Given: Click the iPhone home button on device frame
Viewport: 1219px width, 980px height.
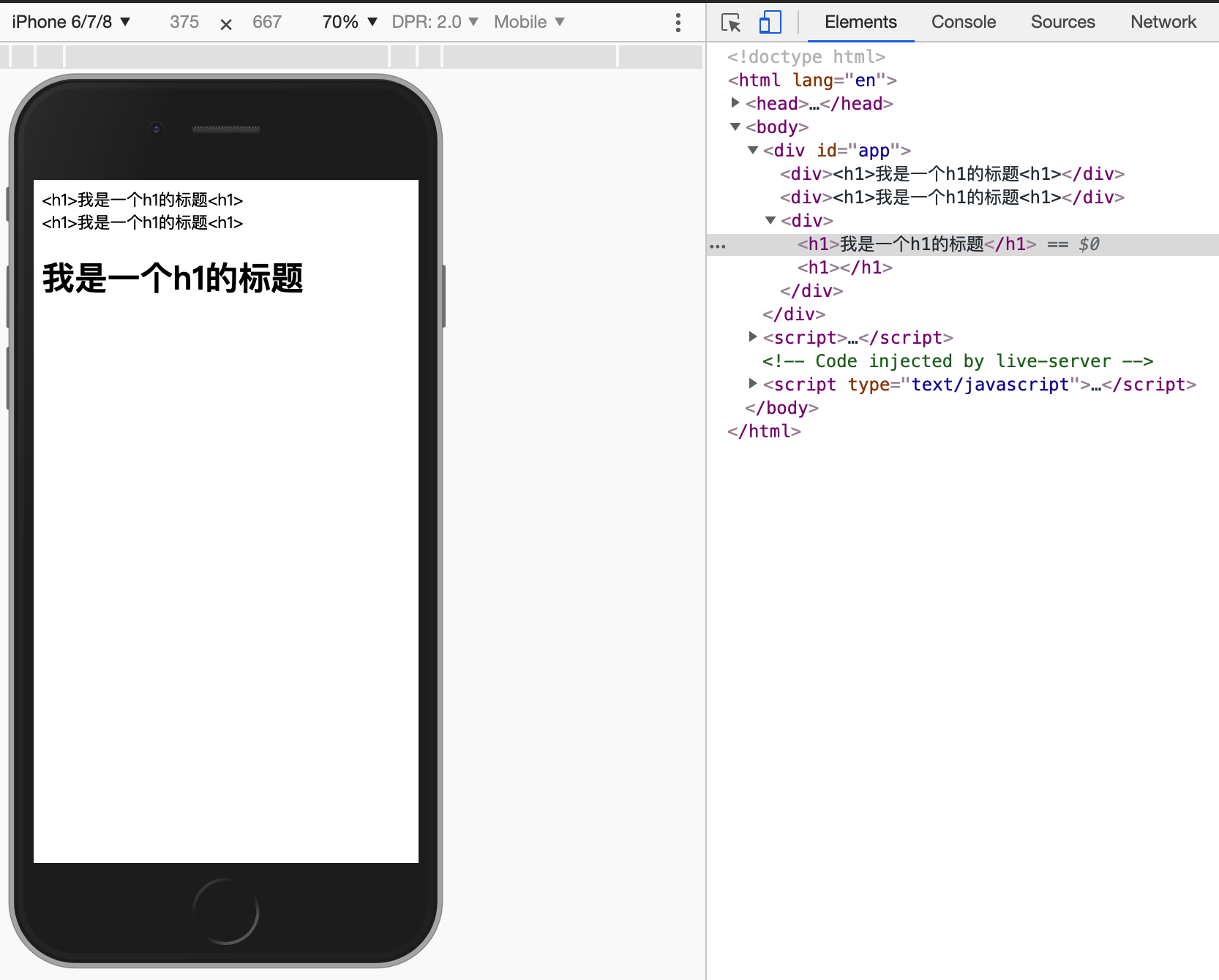Looking at the screenshot, I should [226, 911].
